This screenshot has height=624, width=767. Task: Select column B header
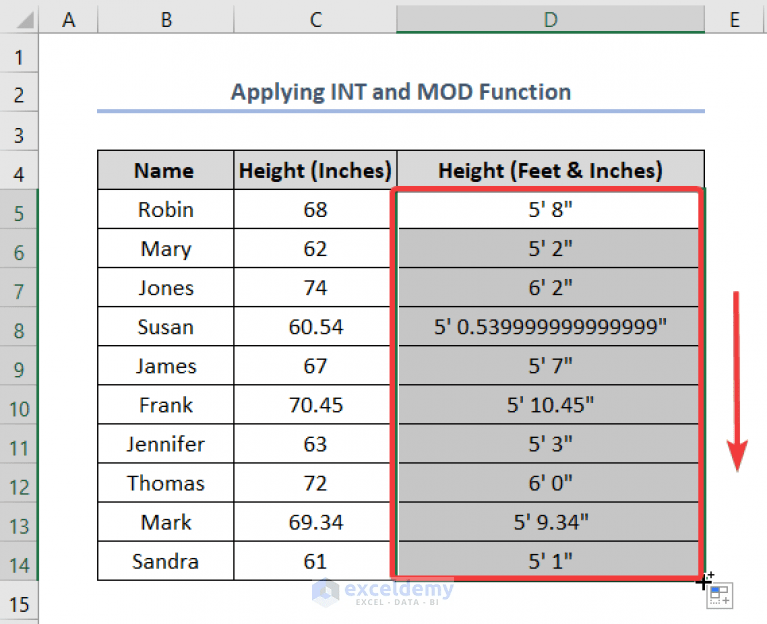click(166, 20)
